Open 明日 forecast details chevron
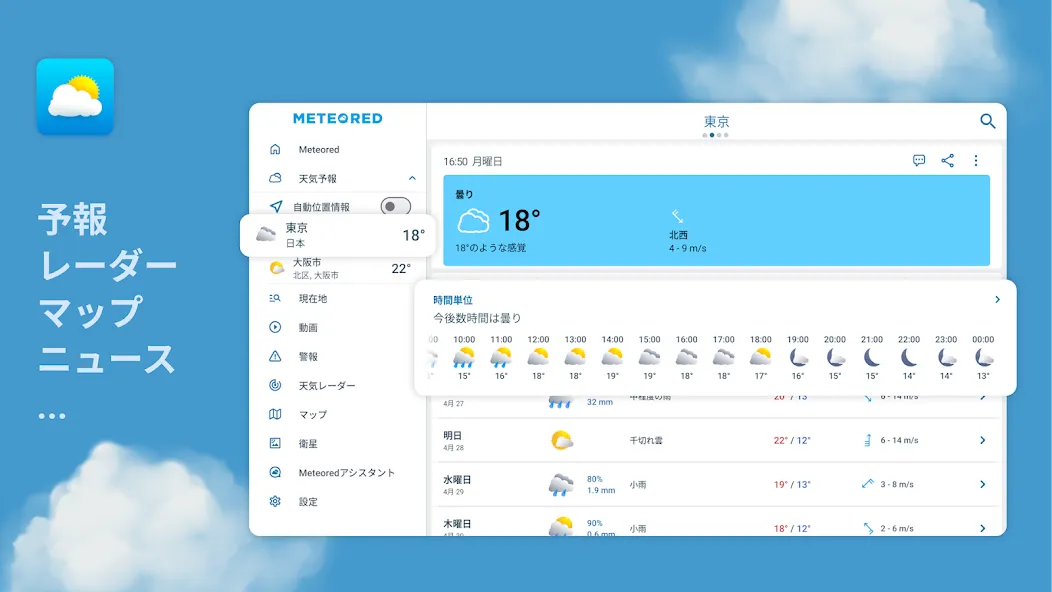1052x592 pixels. pos(982,440)
